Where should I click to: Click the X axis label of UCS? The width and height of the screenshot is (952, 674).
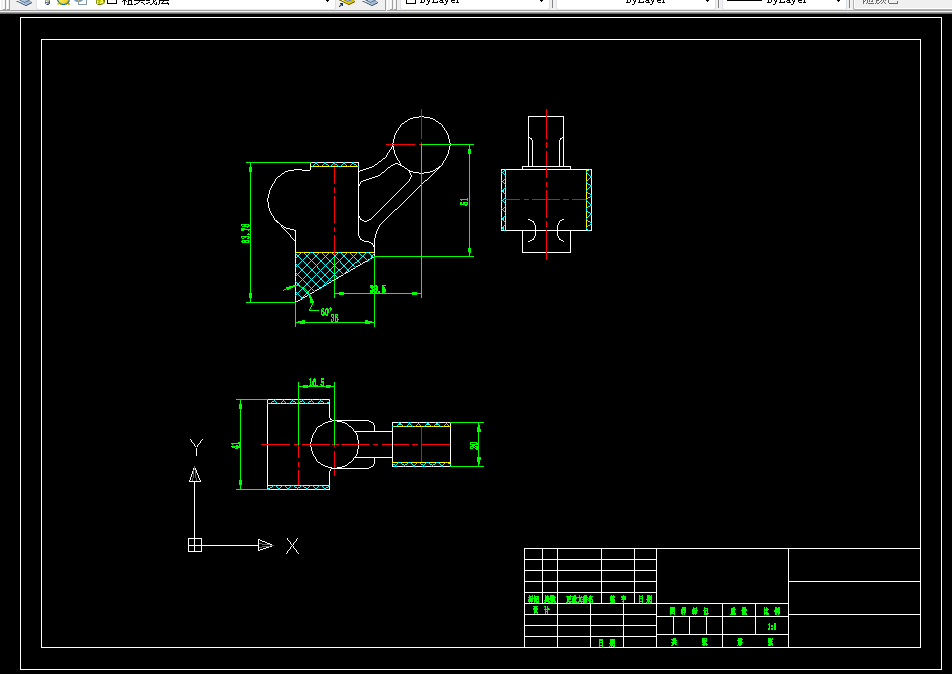pyautogui.click(x=293, y=546)
